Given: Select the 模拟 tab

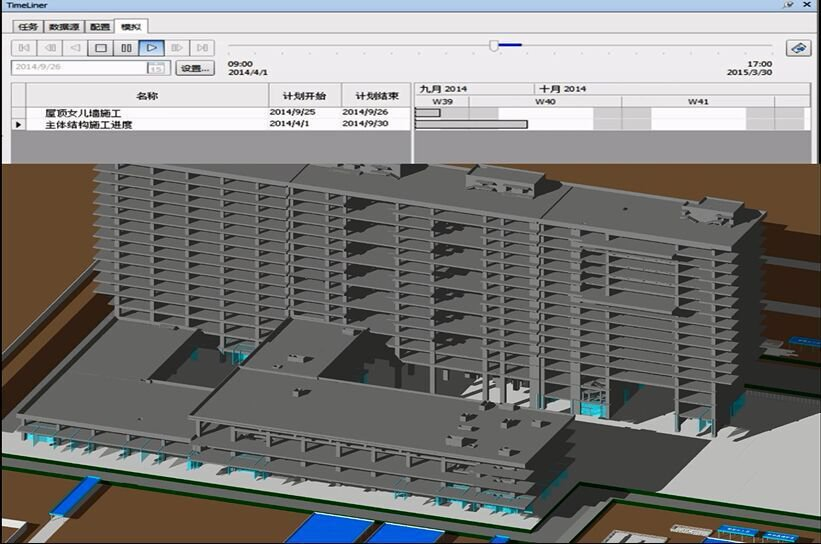Looking at the screenshot, I should (131, 26).
